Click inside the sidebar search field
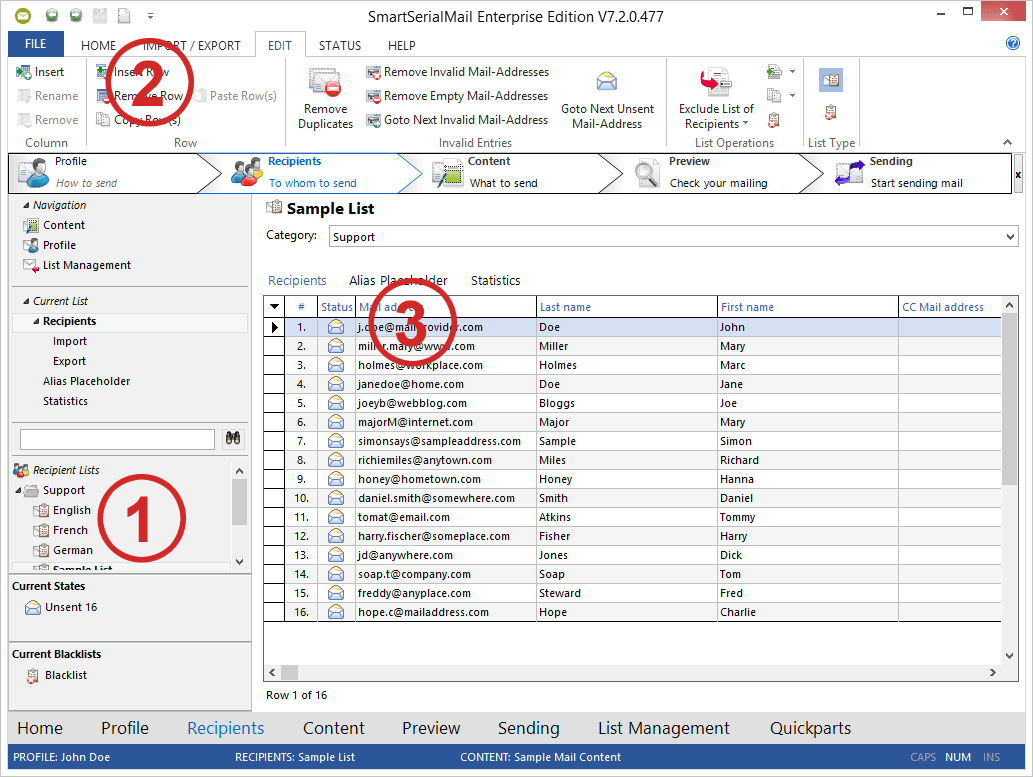The image size is (1033, 777). [x=115, y=439]
